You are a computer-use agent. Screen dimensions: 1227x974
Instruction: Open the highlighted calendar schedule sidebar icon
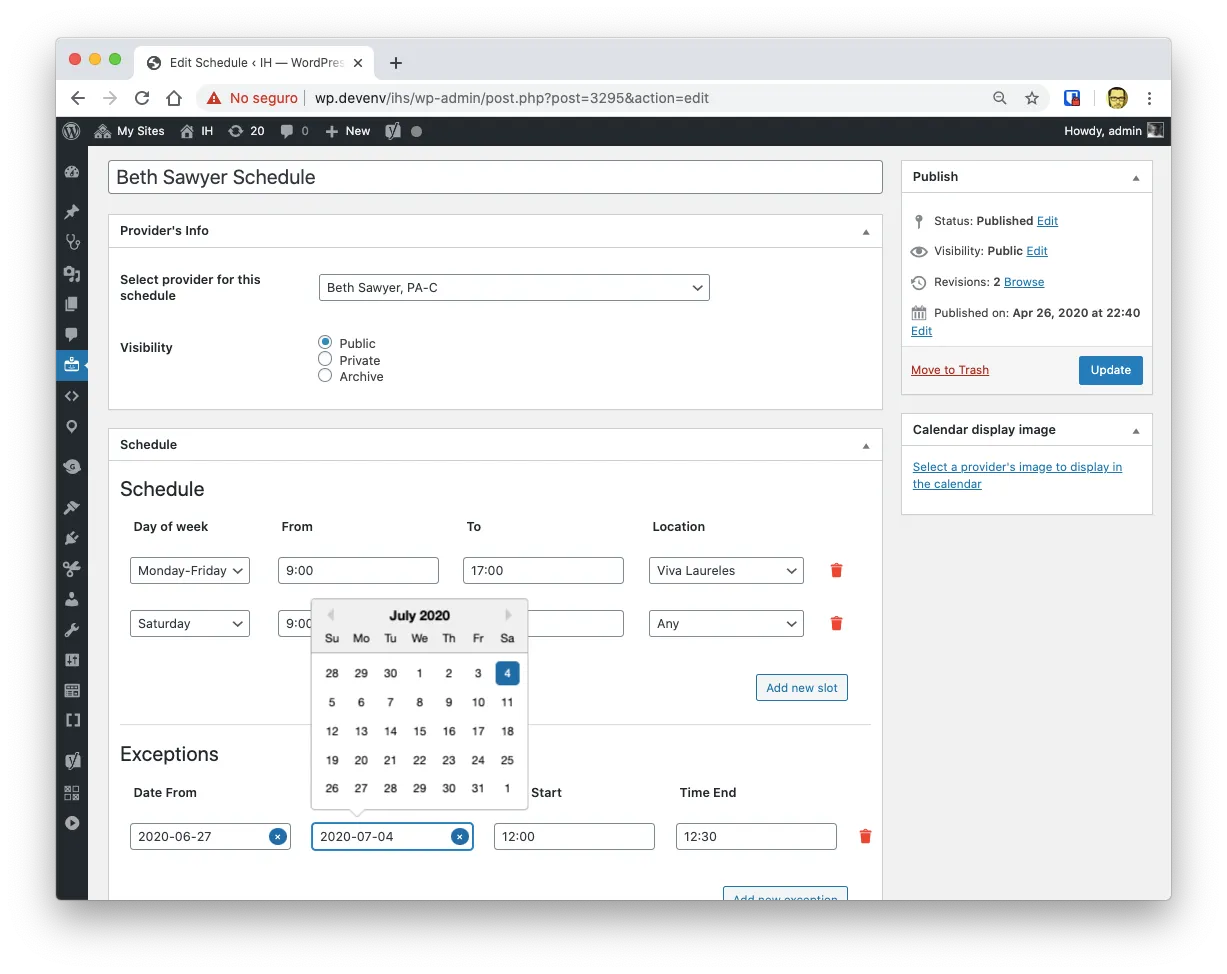point(71,365)
